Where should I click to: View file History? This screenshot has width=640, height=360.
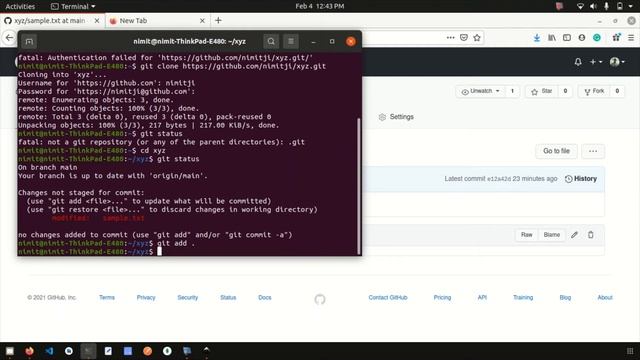(581, 179)
